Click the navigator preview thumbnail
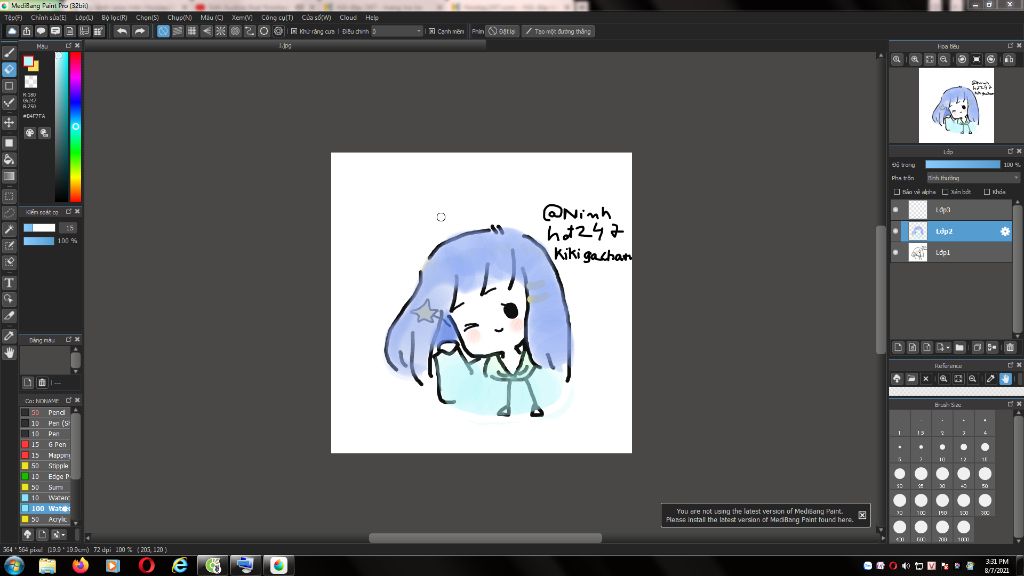 pos(956,106)
